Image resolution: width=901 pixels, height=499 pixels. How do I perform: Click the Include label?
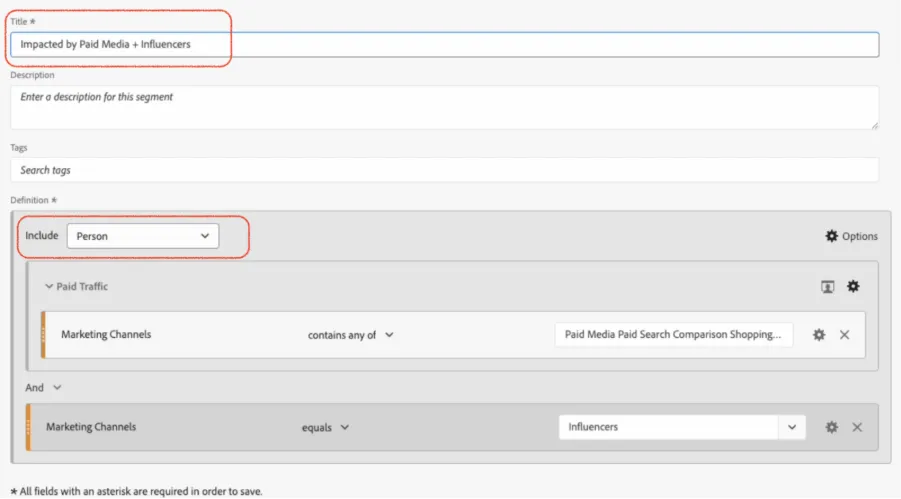coord(42,235)
